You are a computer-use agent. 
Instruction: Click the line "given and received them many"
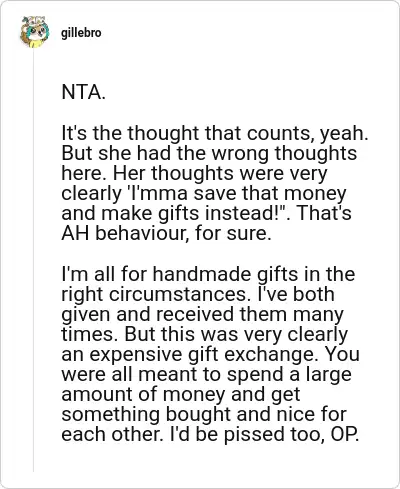(x=202, y=314)
